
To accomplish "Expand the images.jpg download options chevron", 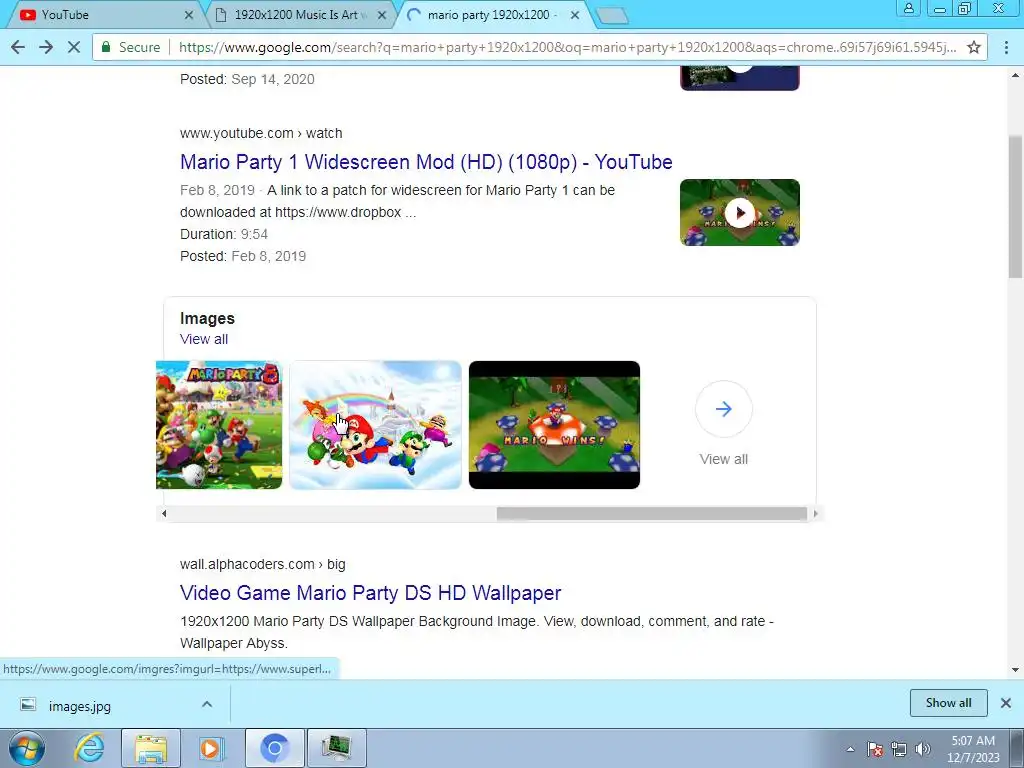I will coord(206,704).
